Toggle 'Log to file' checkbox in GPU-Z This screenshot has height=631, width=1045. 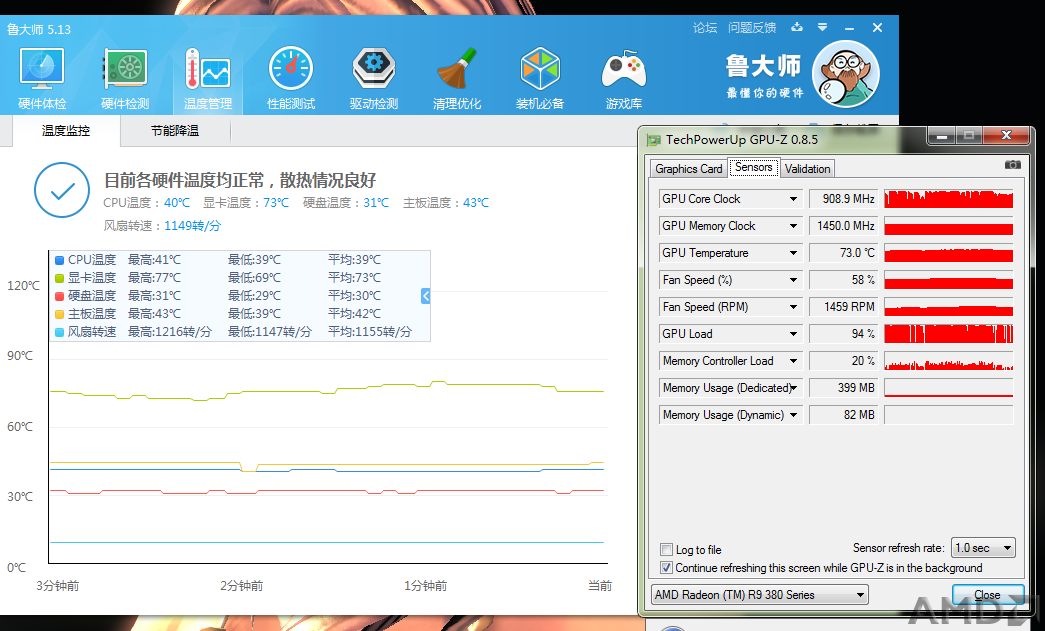coord(666,550)
